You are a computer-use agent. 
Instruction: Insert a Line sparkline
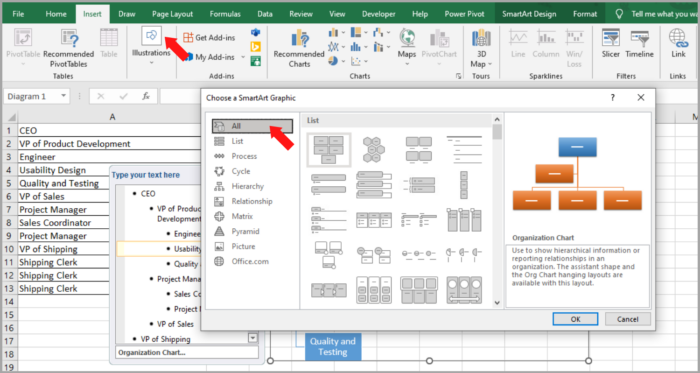pos(518,37)
